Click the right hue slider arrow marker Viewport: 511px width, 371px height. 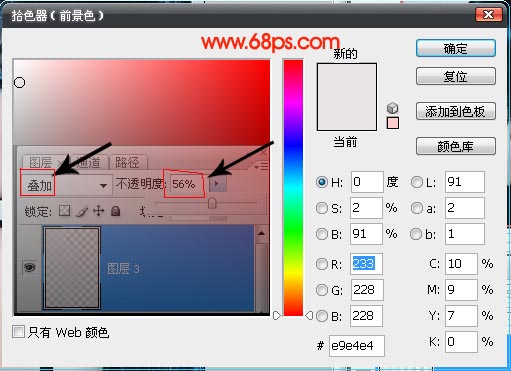tap(309, 315)
